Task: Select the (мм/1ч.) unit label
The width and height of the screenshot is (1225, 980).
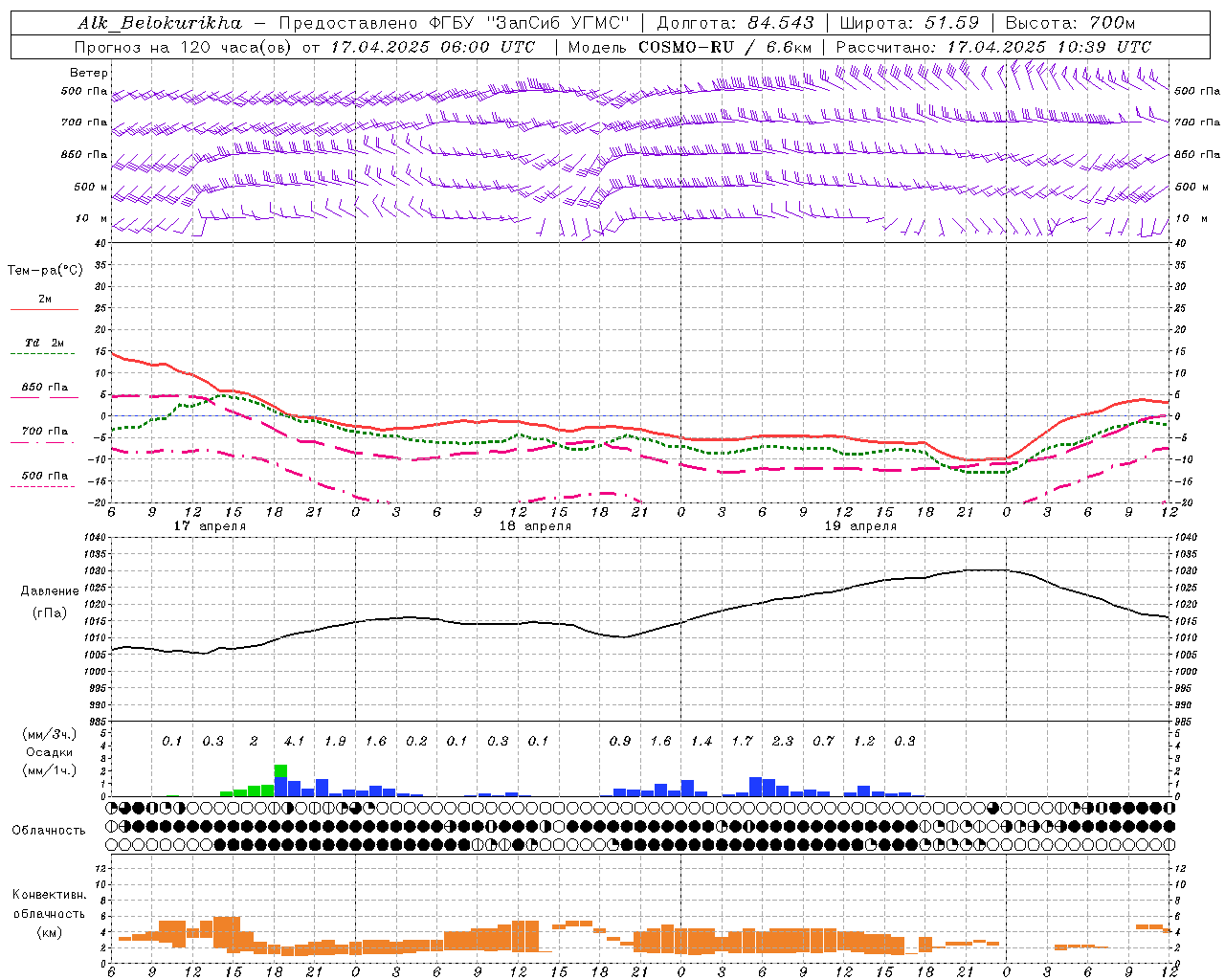Action: pyautogui.click(x=49, y=771)
